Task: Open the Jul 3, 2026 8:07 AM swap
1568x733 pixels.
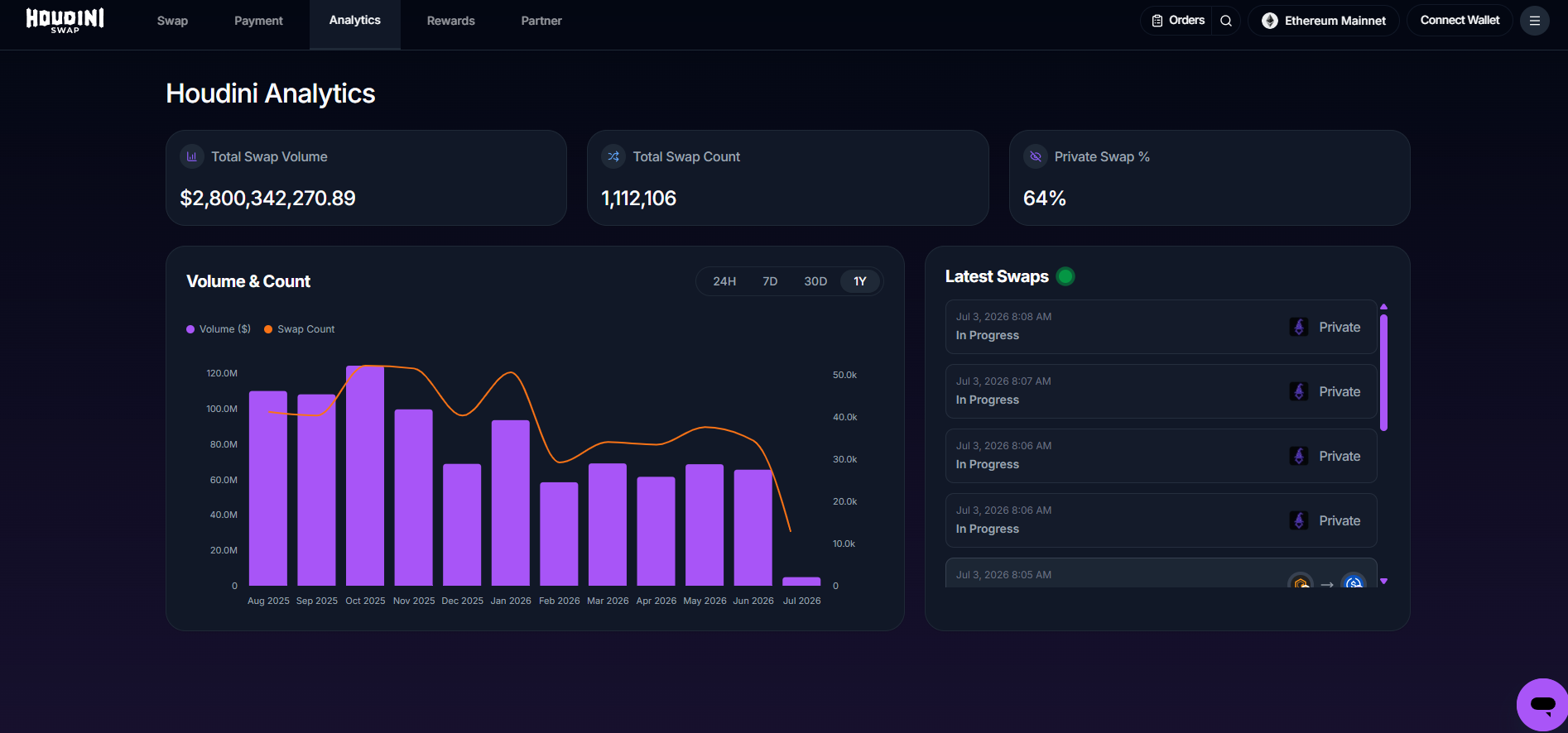Action: pos(1161,391)
